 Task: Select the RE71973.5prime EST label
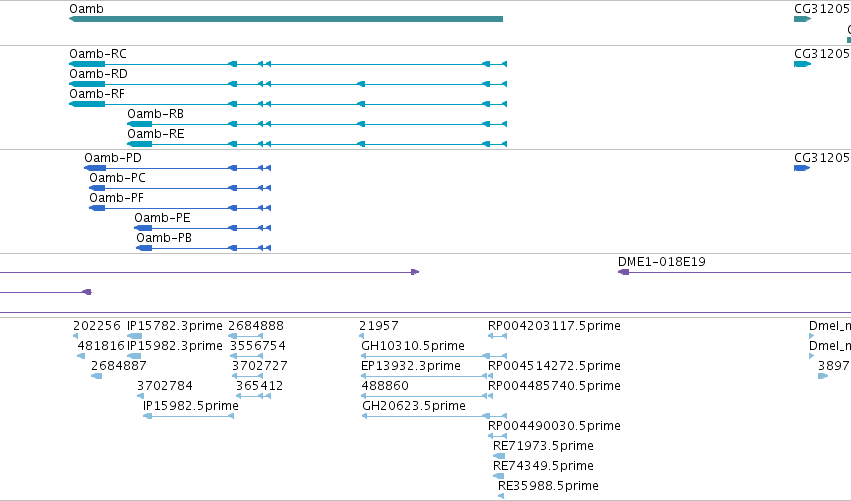[x=543, y=446]
